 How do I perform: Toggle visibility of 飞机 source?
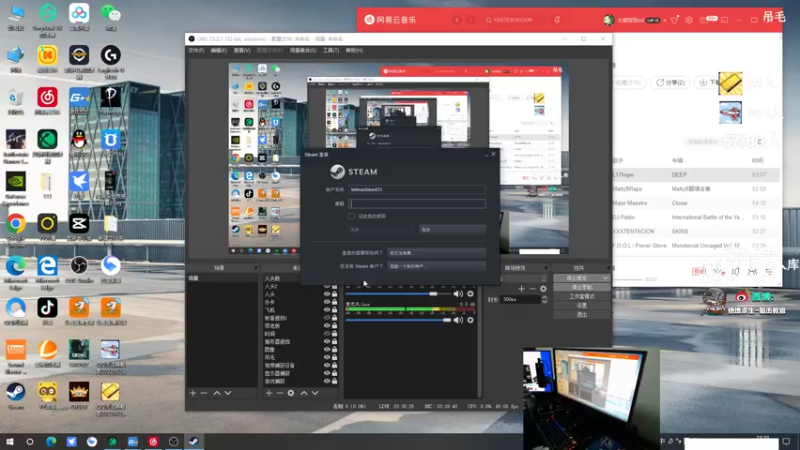point(327,310)
